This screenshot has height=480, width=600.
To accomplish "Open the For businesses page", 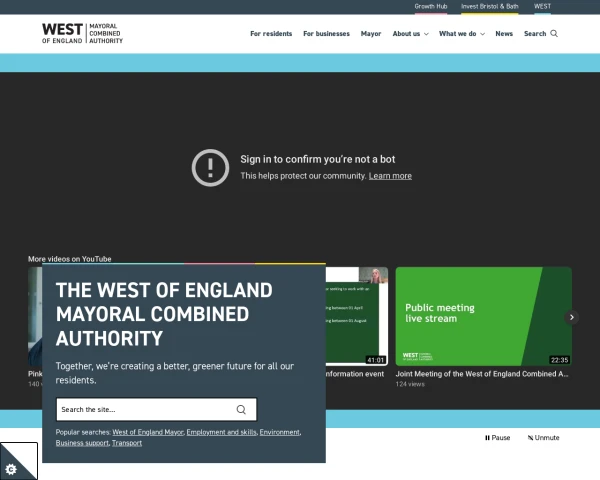I will (x=326, y=34).
